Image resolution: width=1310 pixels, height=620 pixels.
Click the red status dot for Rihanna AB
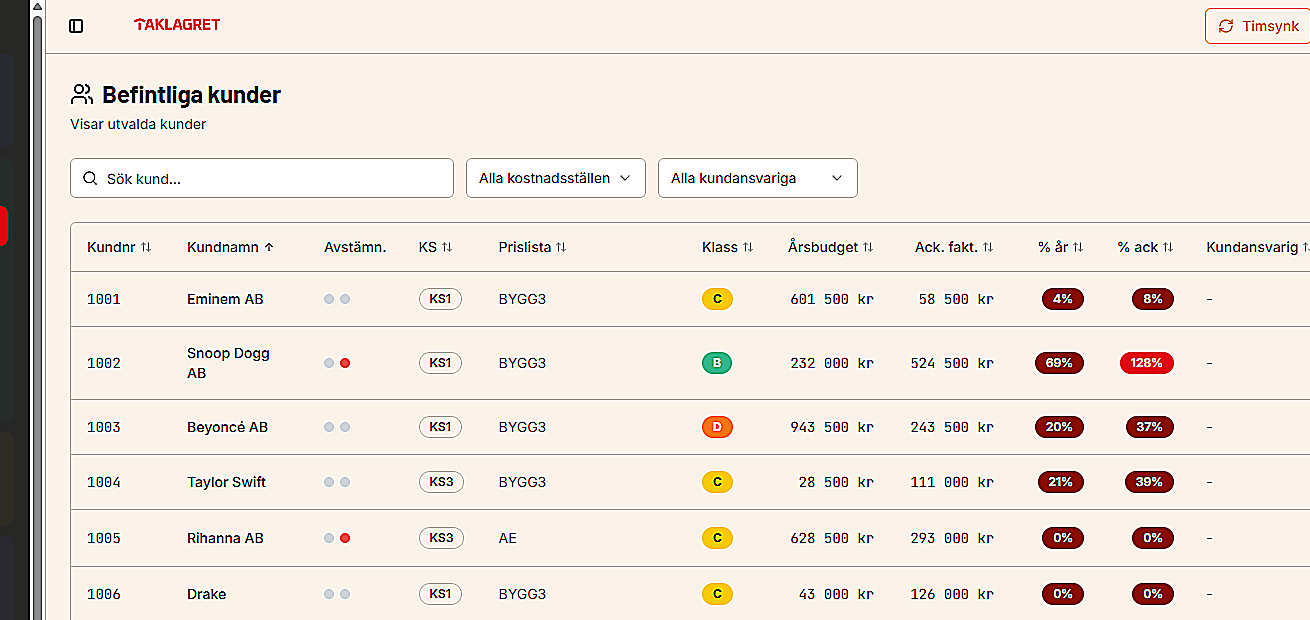click(x=345, y=538)
